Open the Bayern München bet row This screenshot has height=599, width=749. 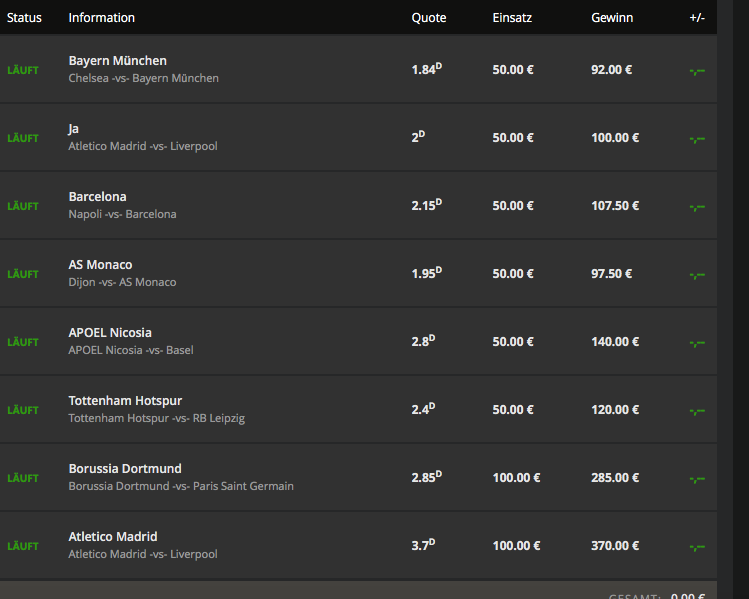click(358, 69)
